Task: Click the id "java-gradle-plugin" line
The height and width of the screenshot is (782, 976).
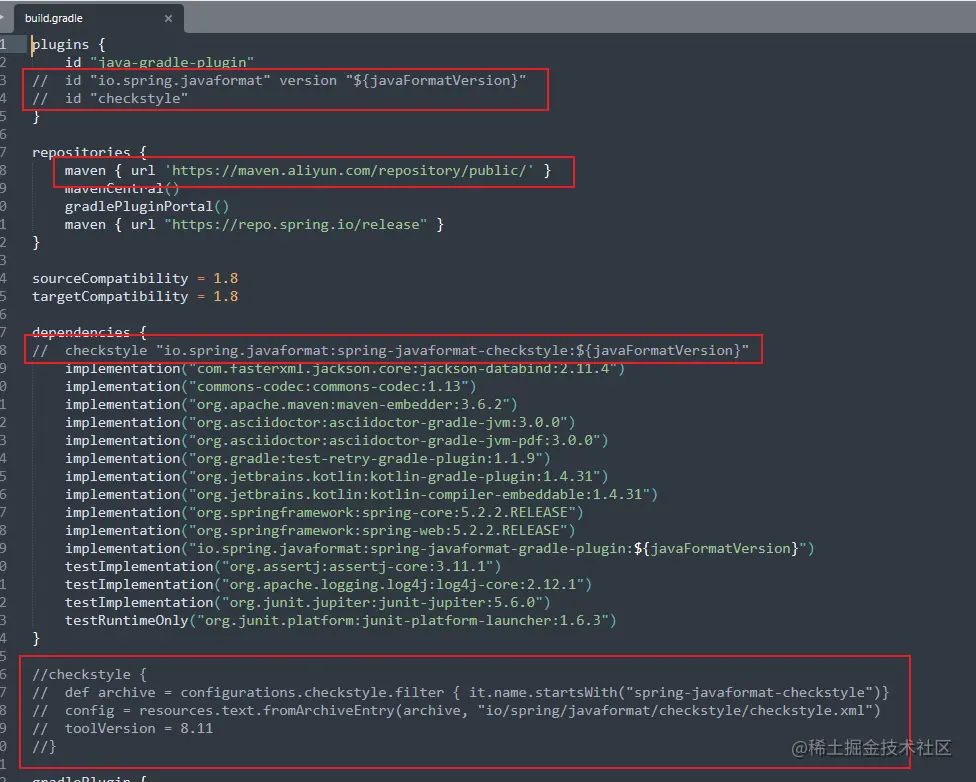Action: [x=159, y=62]
